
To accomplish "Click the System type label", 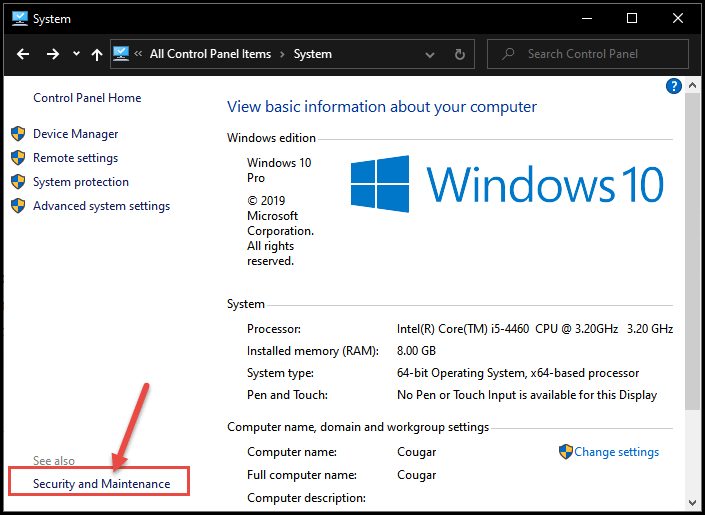I will tap(281, 373).
